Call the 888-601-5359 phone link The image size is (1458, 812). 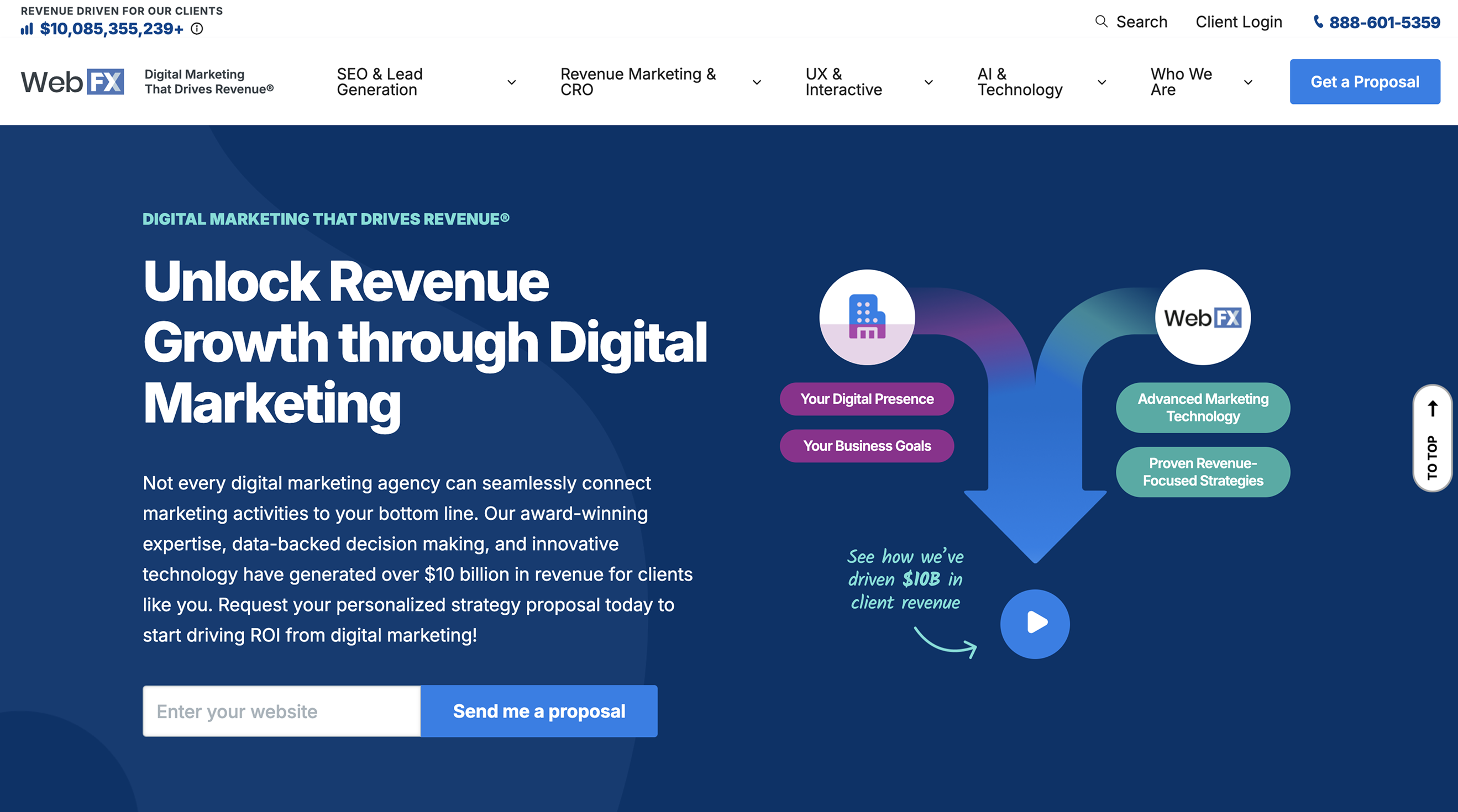[x=1384, y=23]
